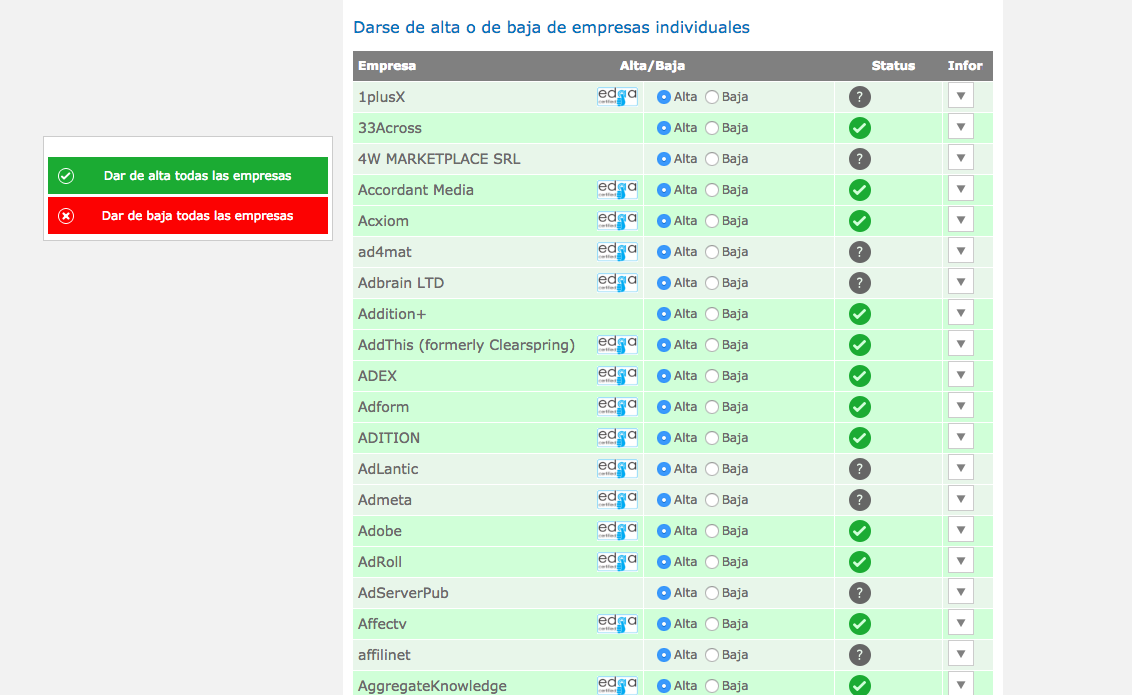Expand info dropdown for AdRoll
This screenshot has width=1132, height=695.
pyautogui.click(x=961, y=561)
